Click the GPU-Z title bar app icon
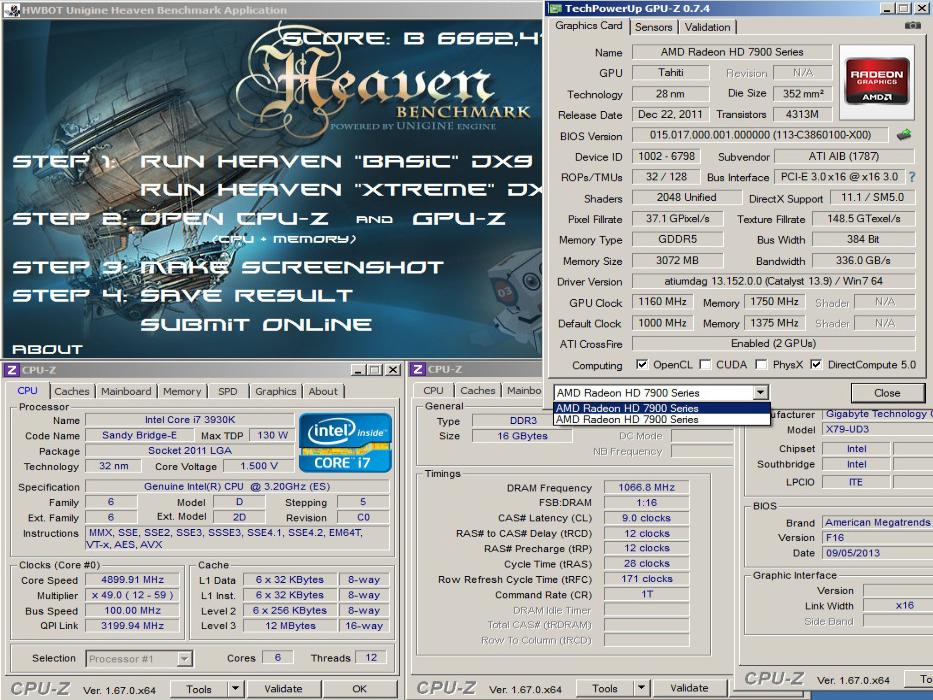Screen dimensions: 933x700 (555, 8)
